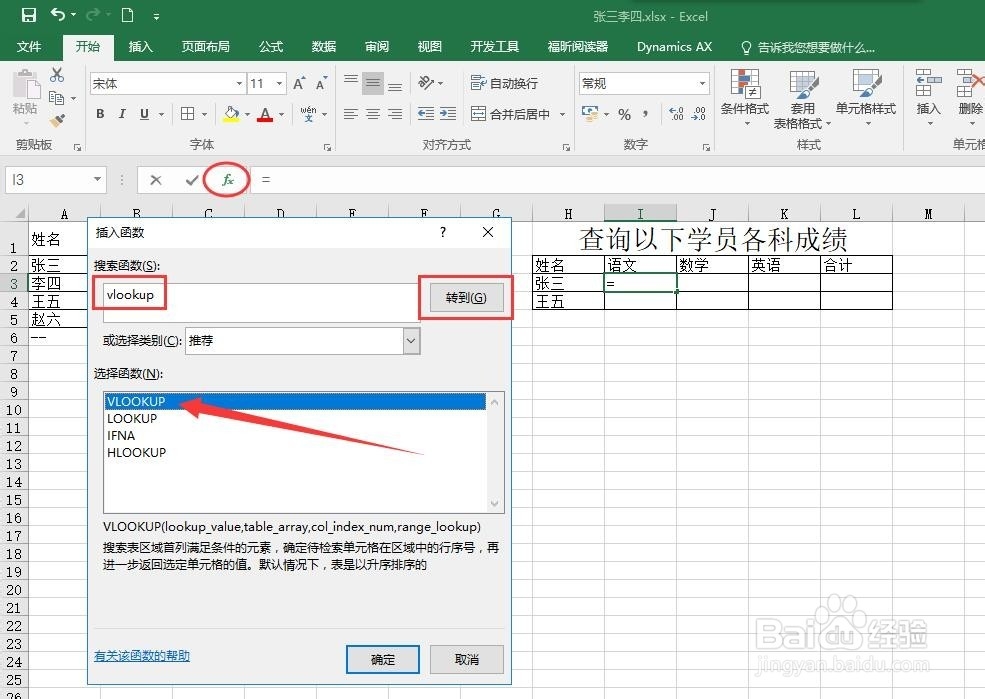Viewport: 985px width, 699px height.
Task: Switch to 页面布局 tab
Action: pos(205,46)
